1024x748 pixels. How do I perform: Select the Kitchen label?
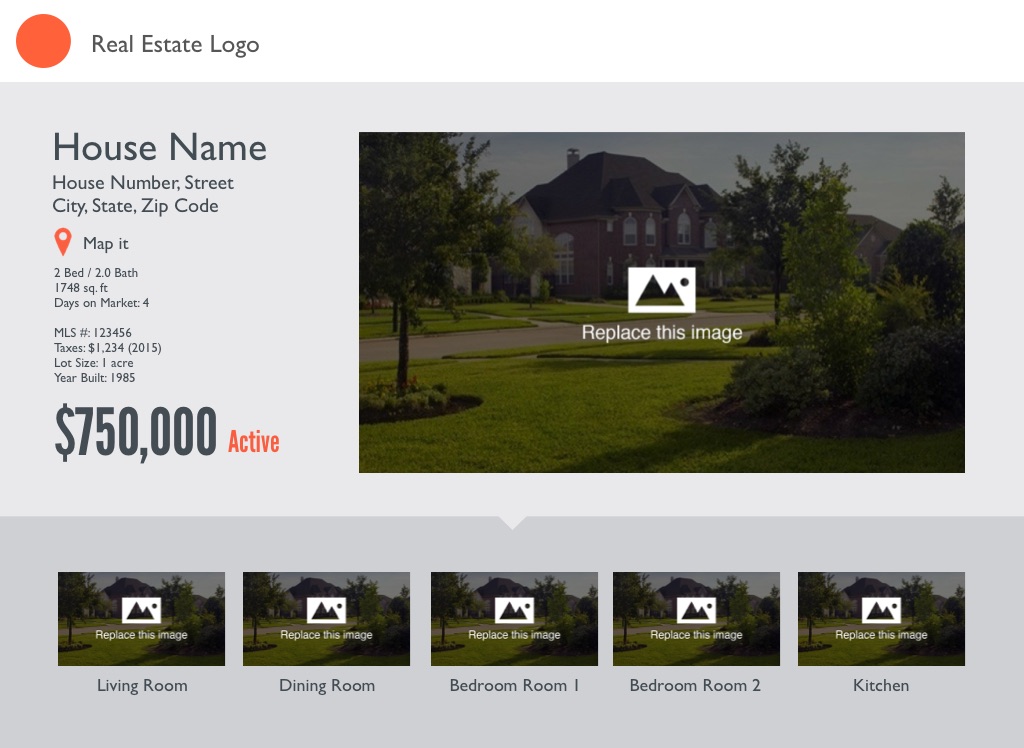tap(881, 686)
